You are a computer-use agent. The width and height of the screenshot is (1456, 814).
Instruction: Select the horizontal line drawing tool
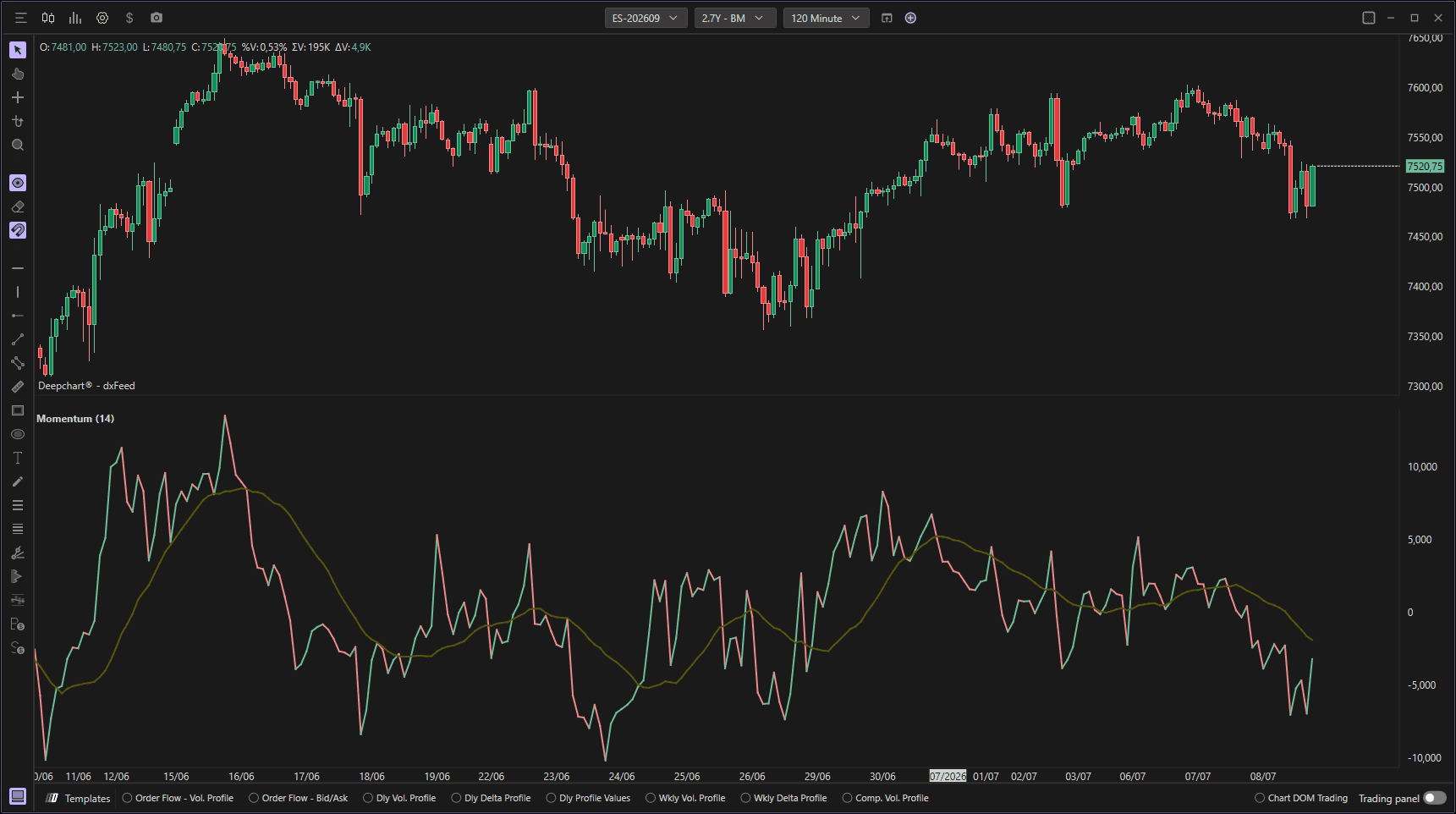coord(18,268)
